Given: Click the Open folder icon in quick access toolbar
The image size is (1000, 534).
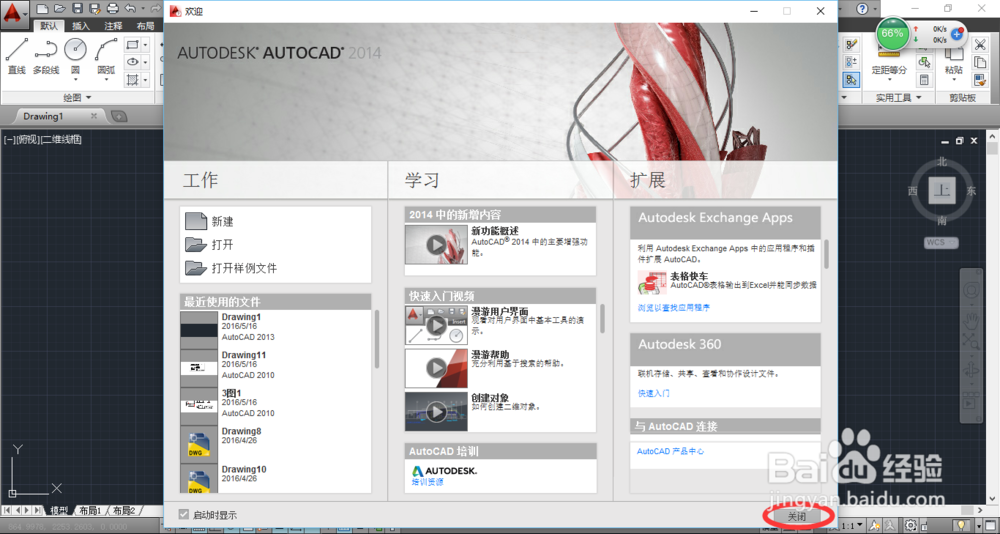Looking at the screenshot, I should click(x=59, y=8).
